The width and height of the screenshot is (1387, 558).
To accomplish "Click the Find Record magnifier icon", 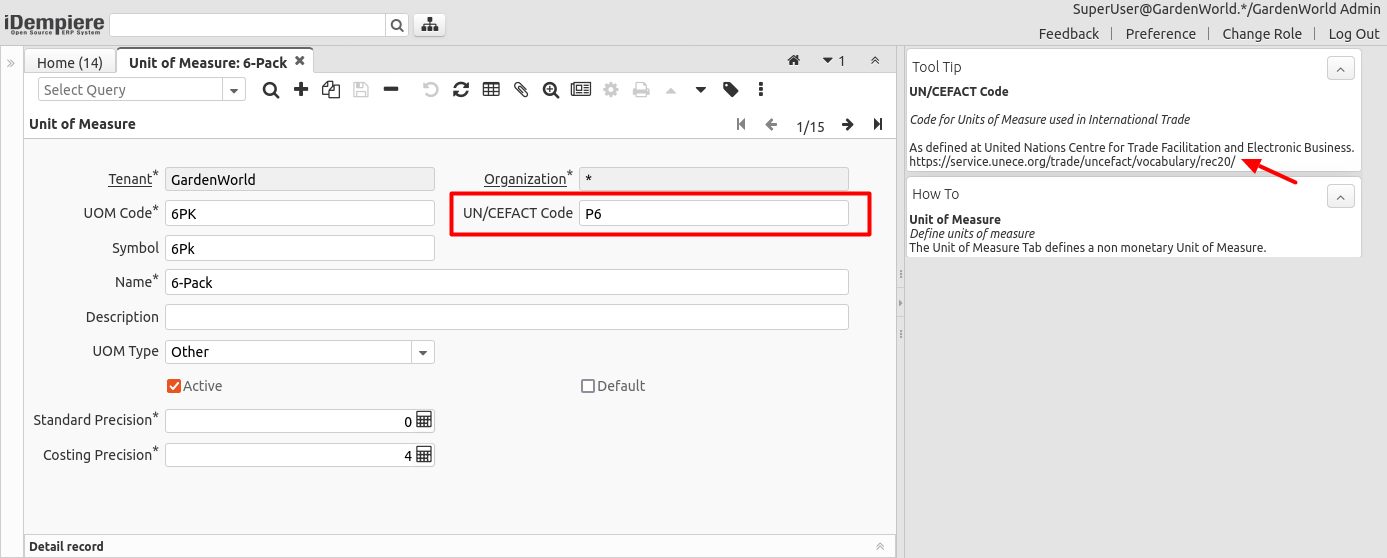I will click(270, 90).
